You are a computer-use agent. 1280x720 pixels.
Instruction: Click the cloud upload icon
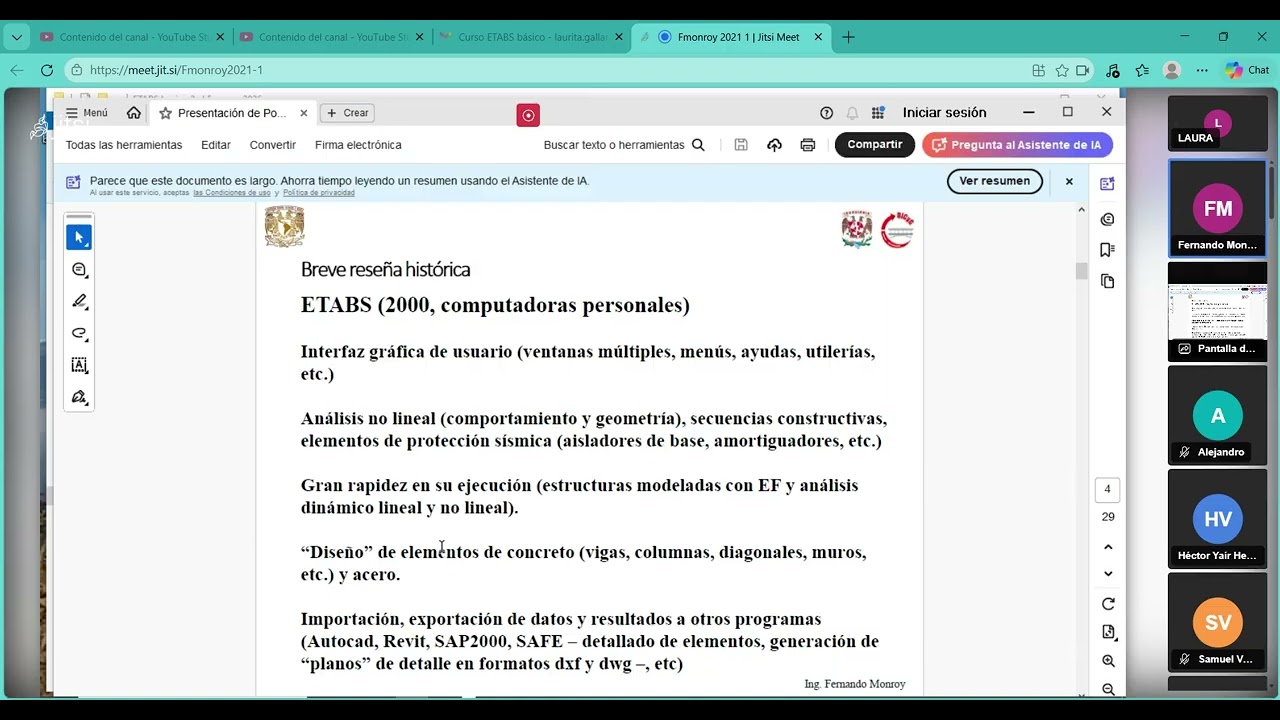tap(774, 145)
